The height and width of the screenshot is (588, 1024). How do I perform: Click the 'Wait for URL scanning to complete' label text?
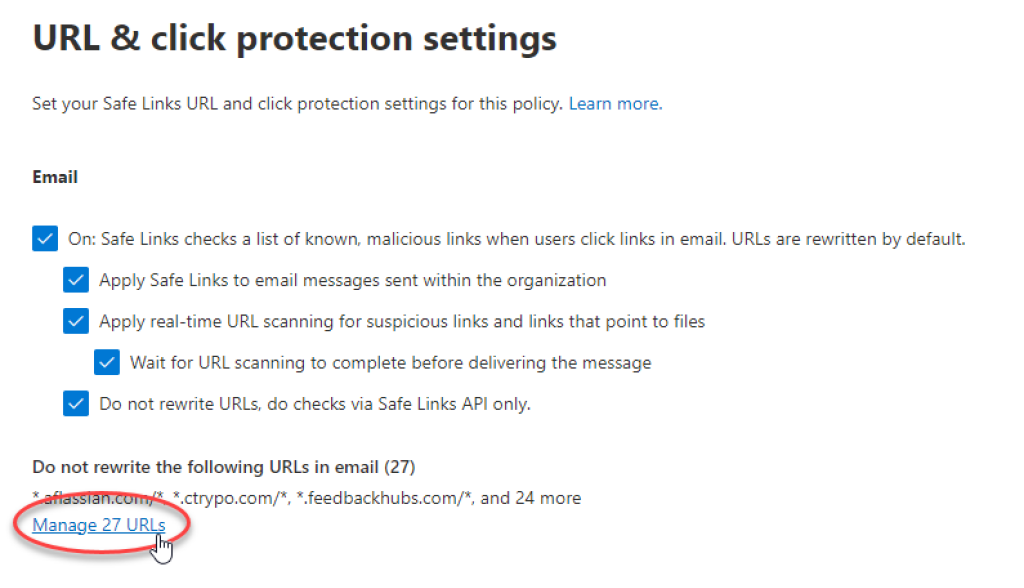[x=390, y=362]
